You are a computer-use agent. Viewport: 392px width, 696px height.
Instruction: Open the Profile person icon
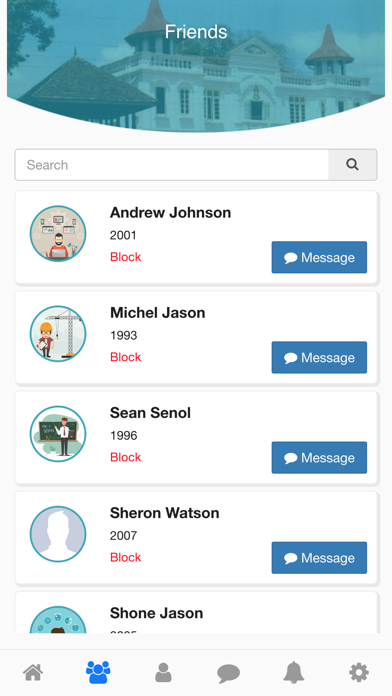pos(163,673)
